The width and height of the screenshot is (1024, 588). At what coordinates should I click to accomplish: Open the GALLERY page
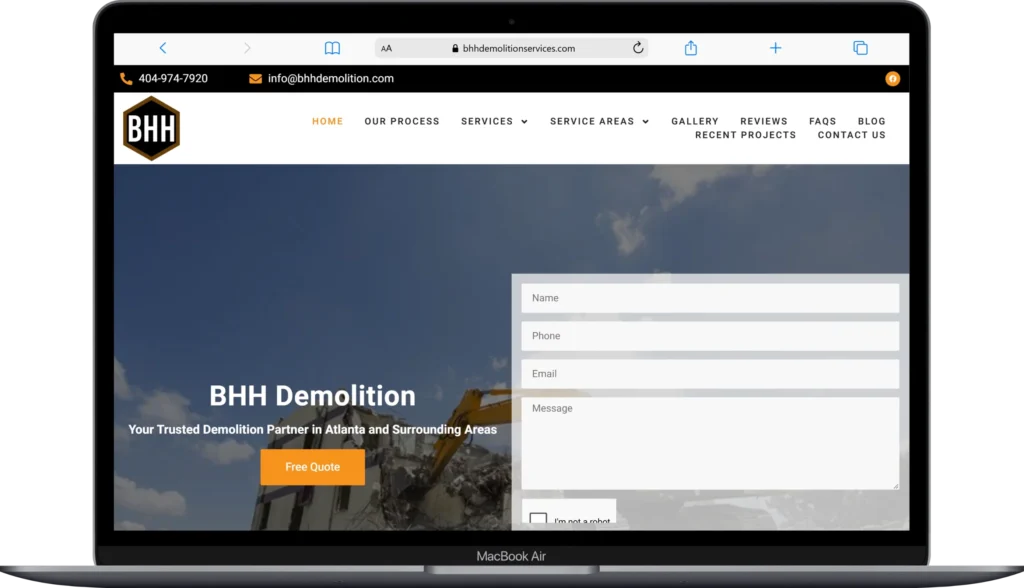tap(695, 122)
